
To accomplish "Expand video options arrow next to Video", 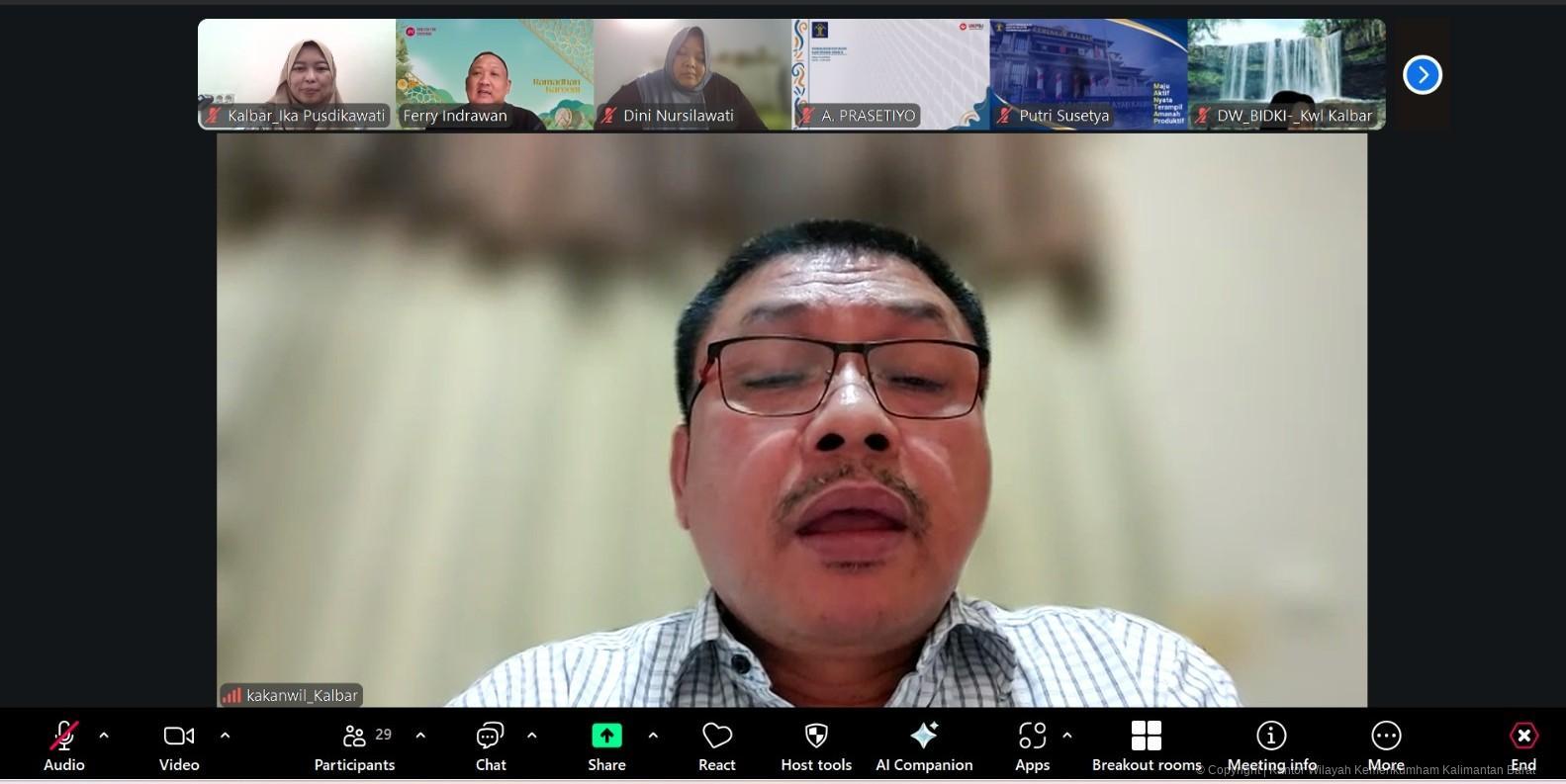I will click(225, 736).
